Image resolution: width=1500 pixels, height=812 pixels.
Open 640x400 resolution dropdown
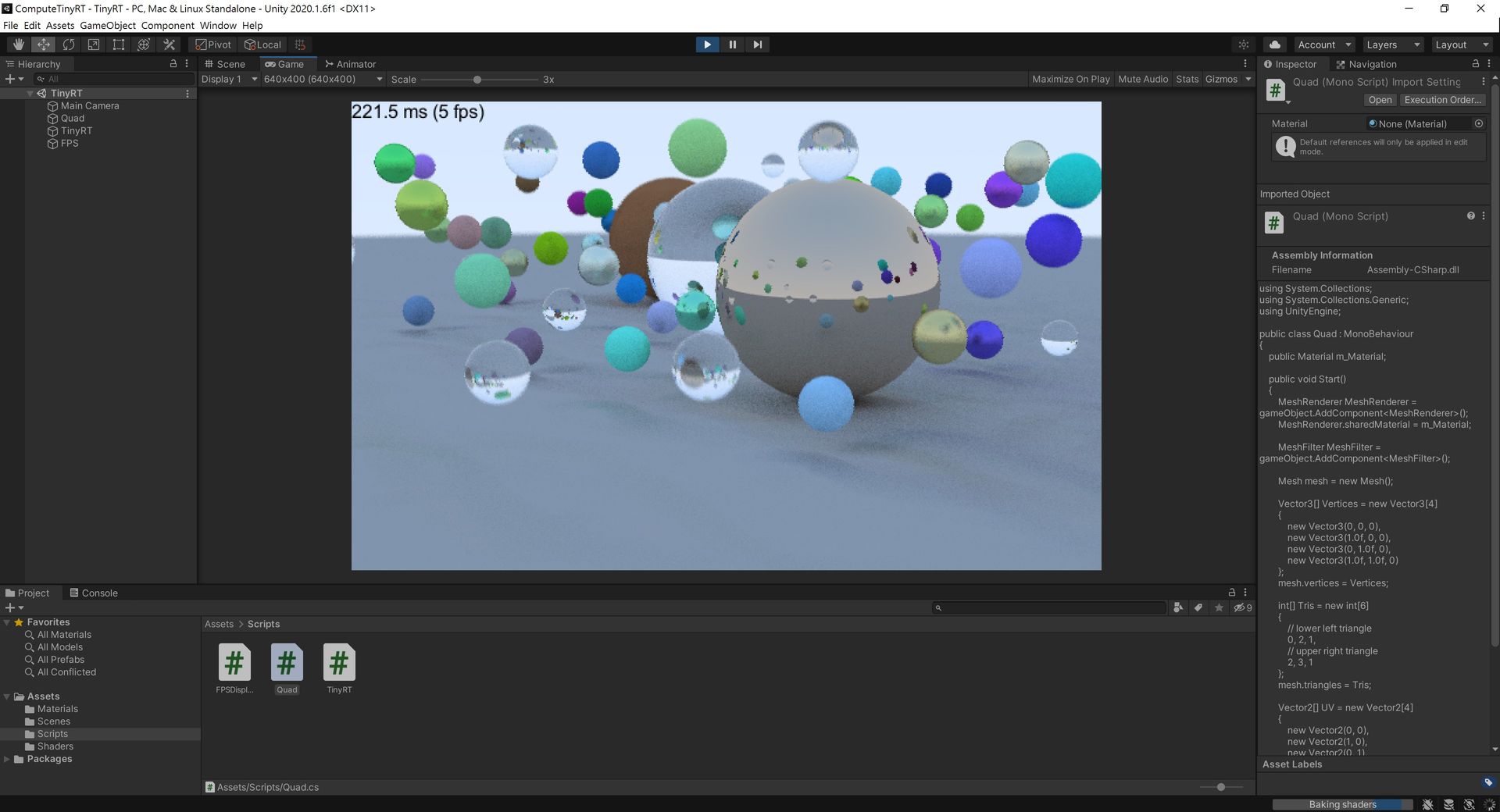(323, 79)
